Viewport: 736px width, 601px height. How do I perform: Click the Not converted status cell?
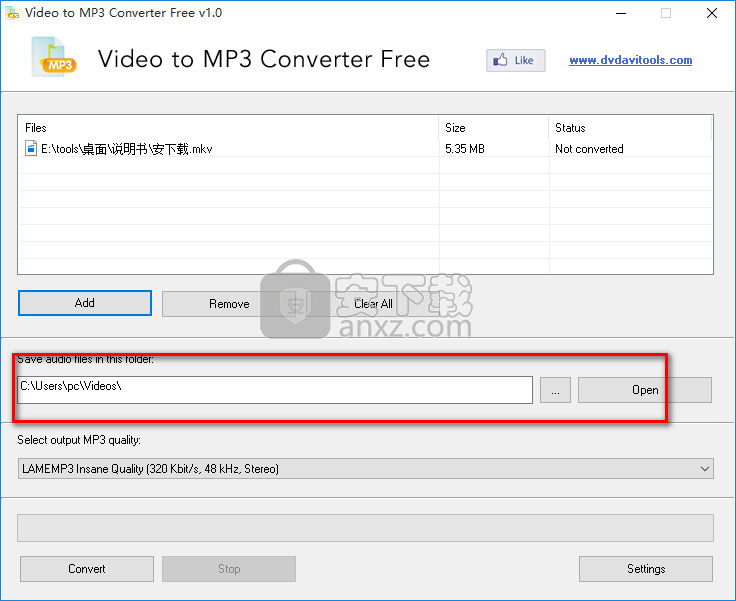(589, 149)
